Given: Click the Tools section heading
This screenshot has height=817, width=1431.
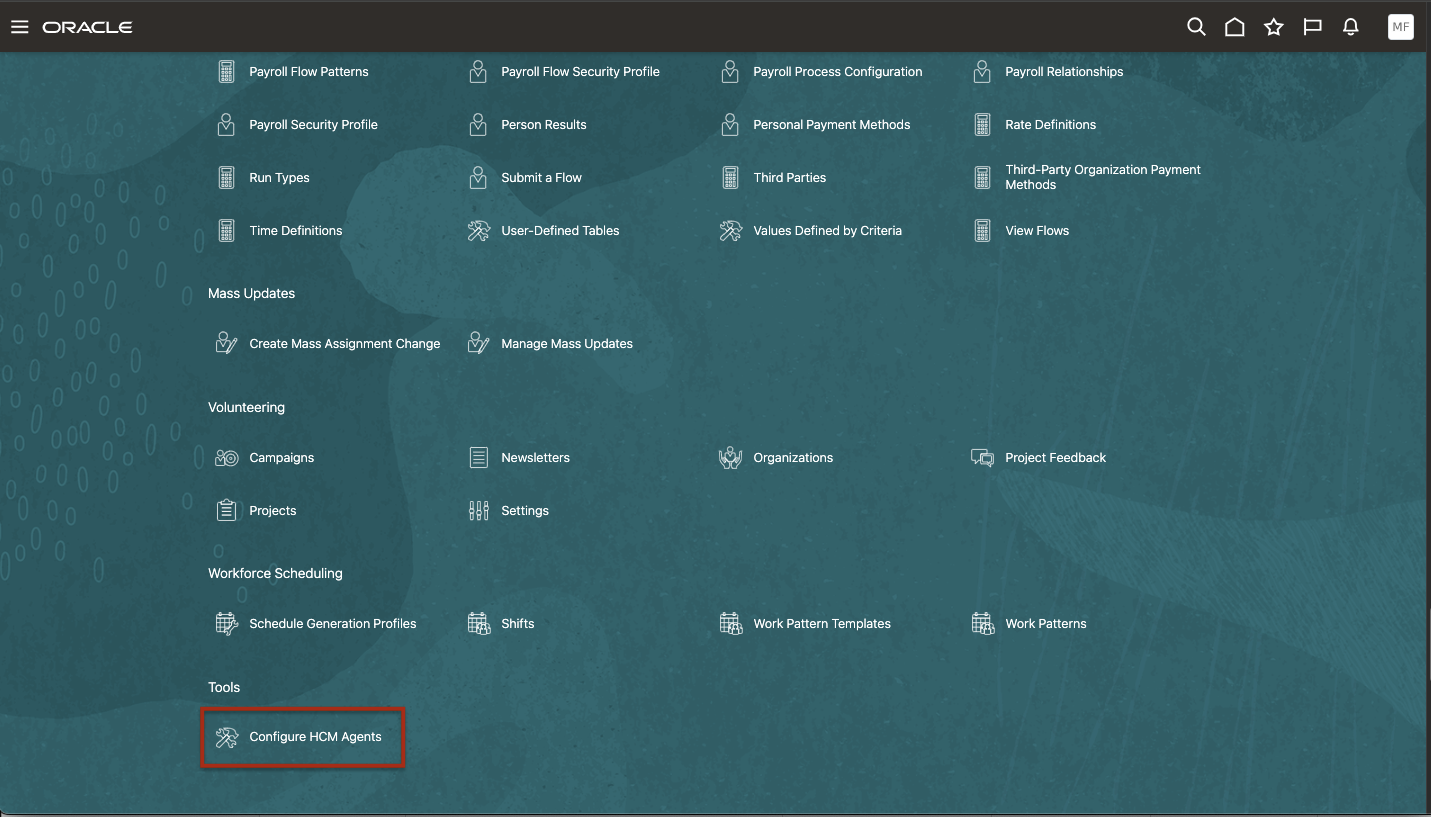Looking at the screenshot, I should 224,688.
